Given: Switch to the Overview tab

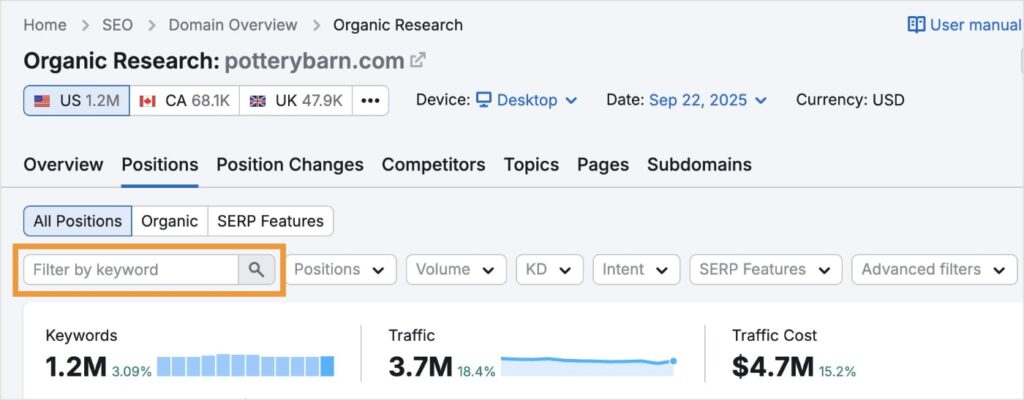Looking at the screenshot, I should tap(63, 165).
